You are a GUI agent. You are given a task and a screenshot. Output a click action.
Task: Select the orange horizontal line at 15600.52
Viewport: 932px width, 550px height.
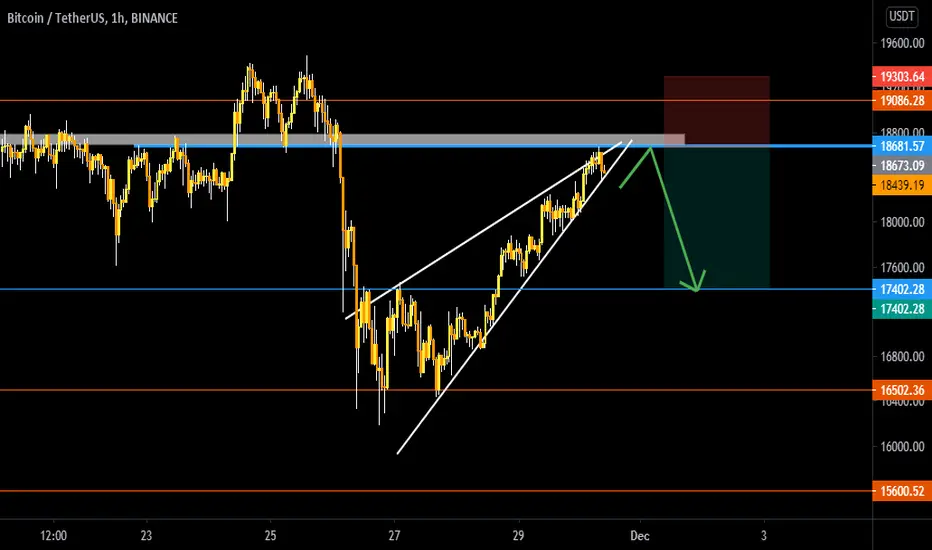[436, 491]
